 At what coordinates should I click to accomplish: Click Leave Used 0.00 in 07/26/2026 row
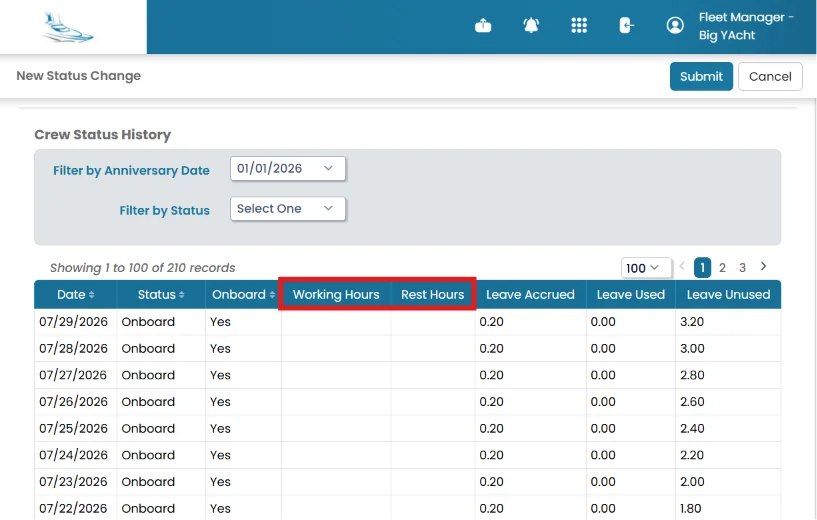click(603, 402)
